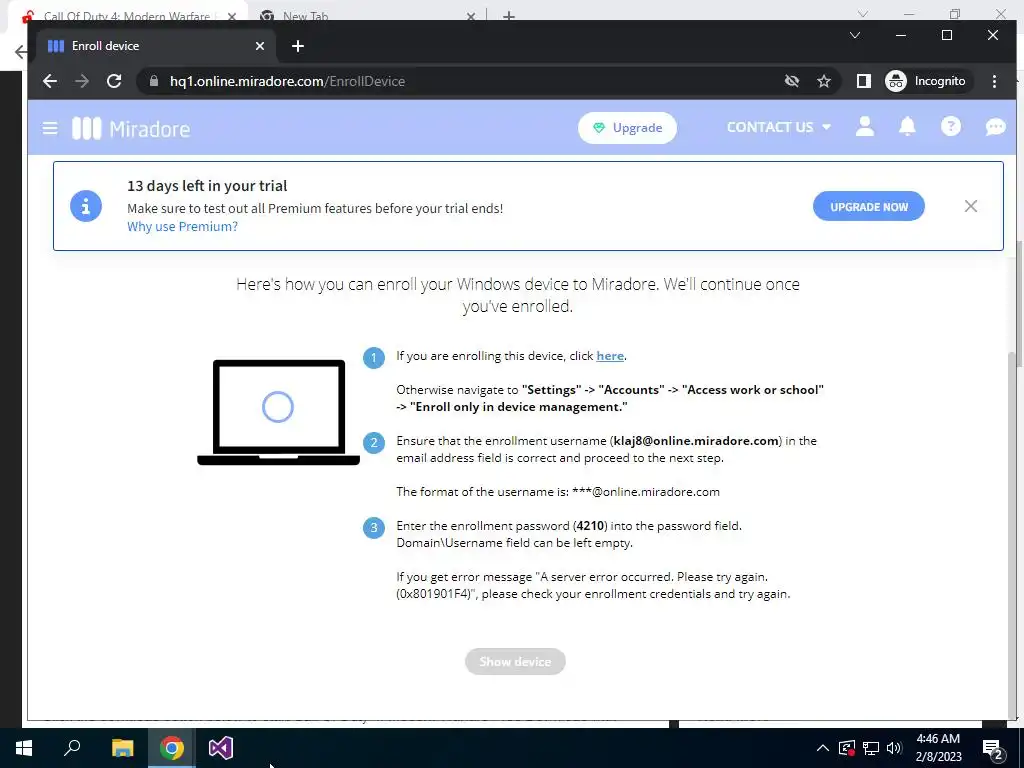Image resolution: width=1024 pixels, height=768 pixels.
Task: Click enrollment username klaj8@online.miradore.com
Action: (696, 441)
